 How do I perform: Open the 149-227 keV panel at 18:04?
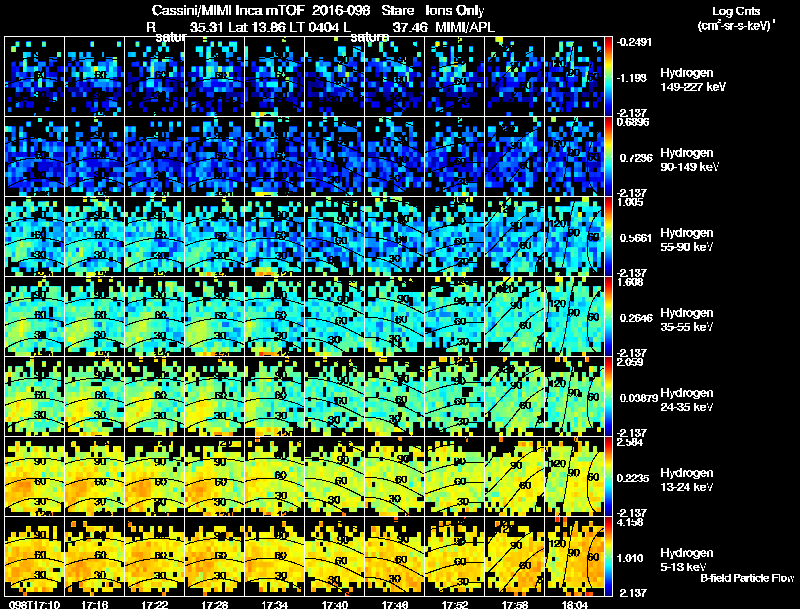tap(574, 77)
